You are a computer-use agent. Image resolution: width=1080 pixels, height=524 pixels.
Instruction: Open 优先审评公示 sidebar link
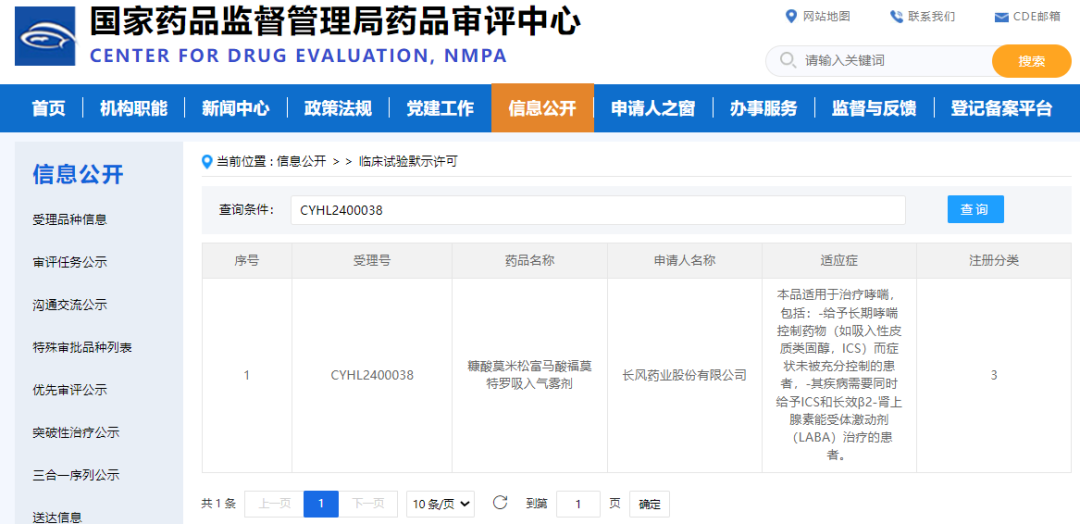pyautogui.click(x=69, y=390)
